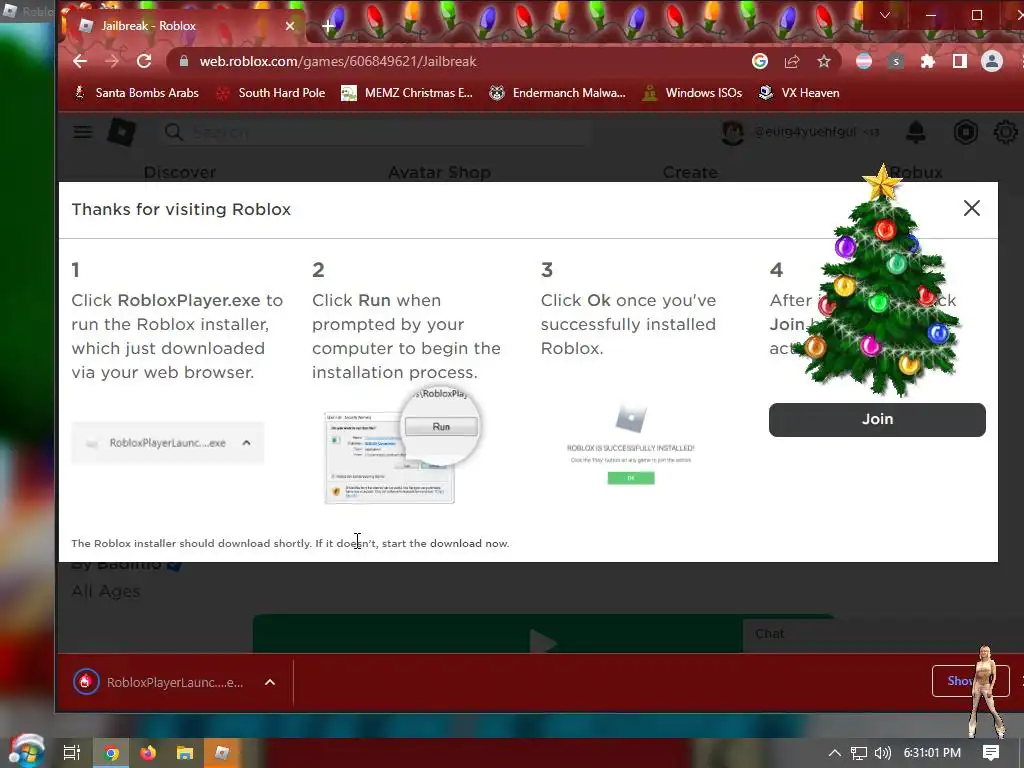Go back using the browser back arrow
1024x768 pixels.
[x=80, y=61]
